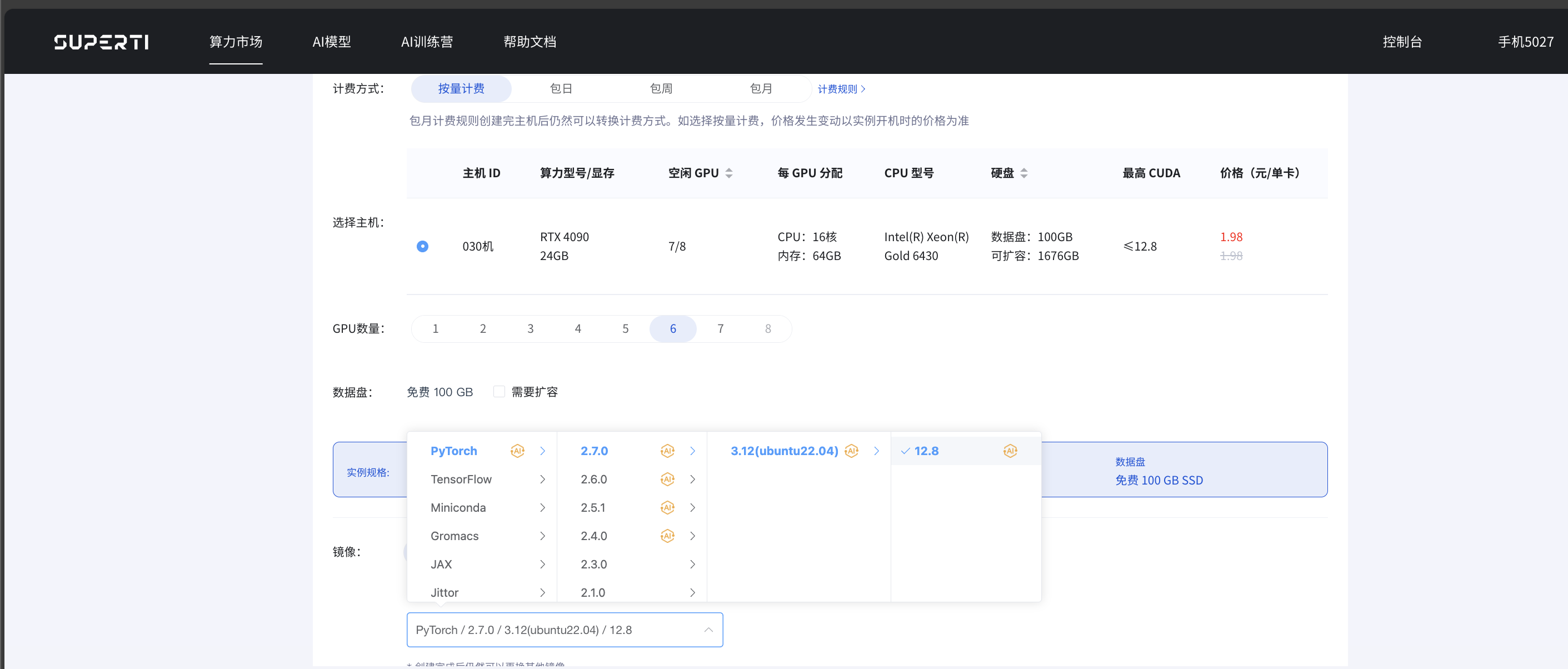Enable the 需要扩容 checkbox
The image size is (1568, 669).
coord(499,392)
